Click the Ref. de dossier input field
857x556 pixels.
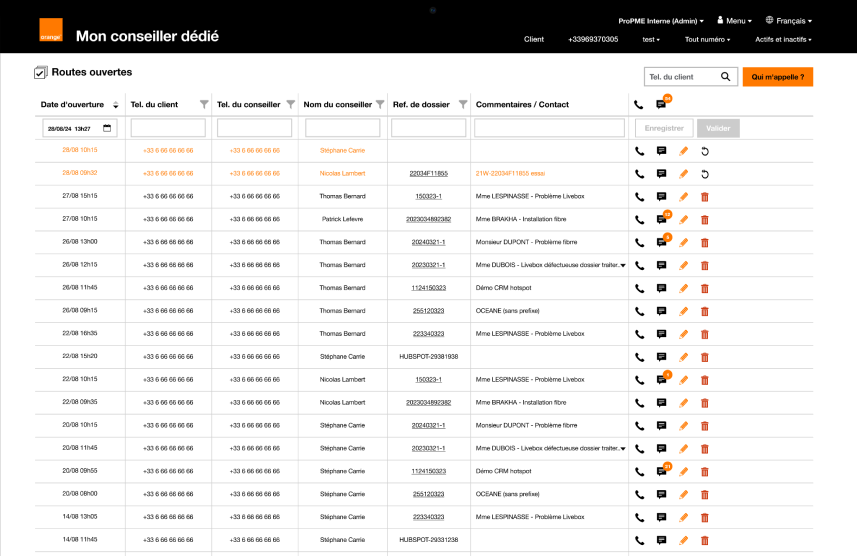coord(428,128)
